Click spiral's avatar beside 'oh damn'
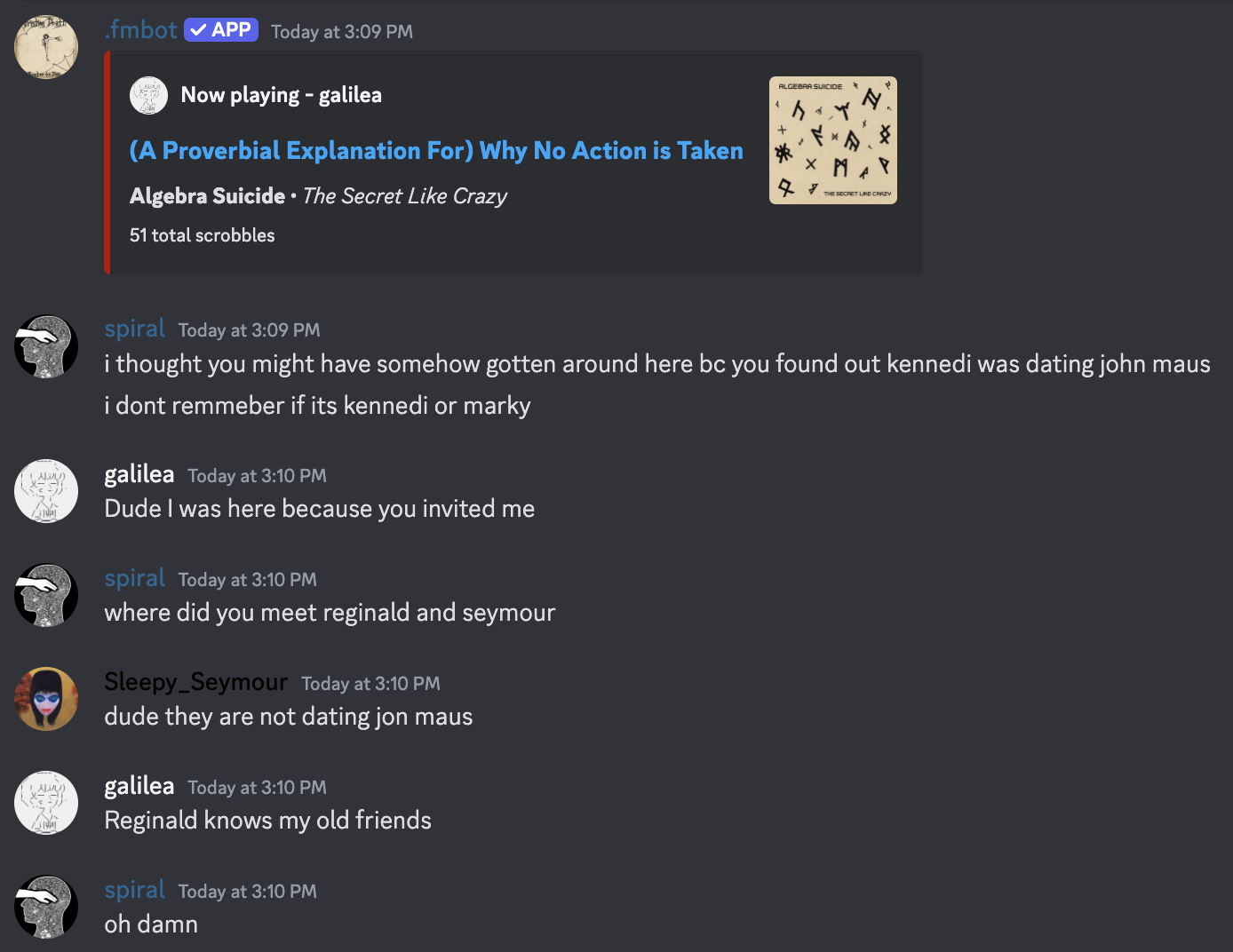This screenshot has height=952, width=1233. 46,907
